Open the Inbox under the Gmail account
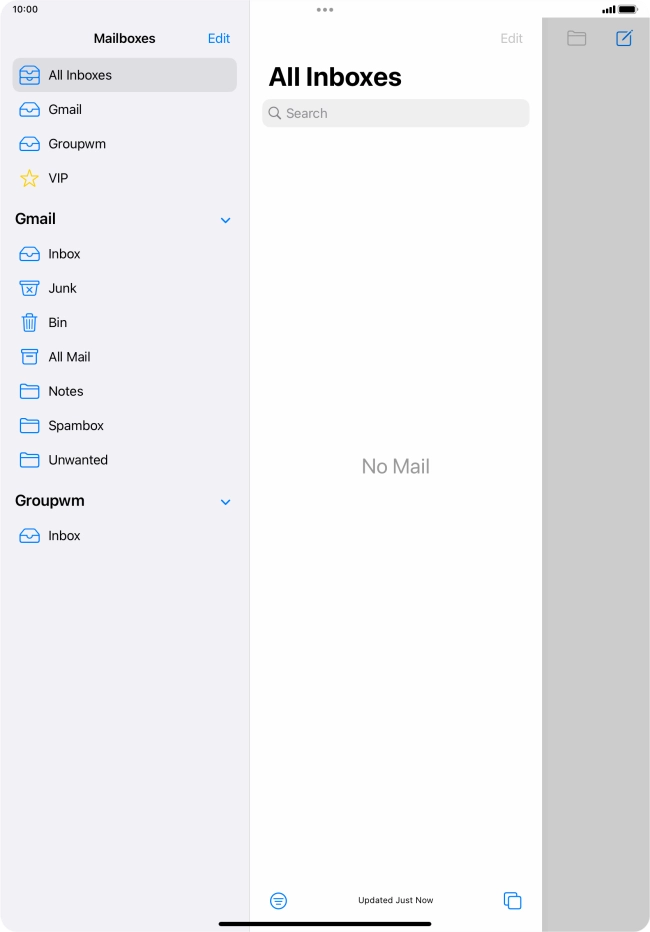 pyautogui.click(x=125, y=254)
